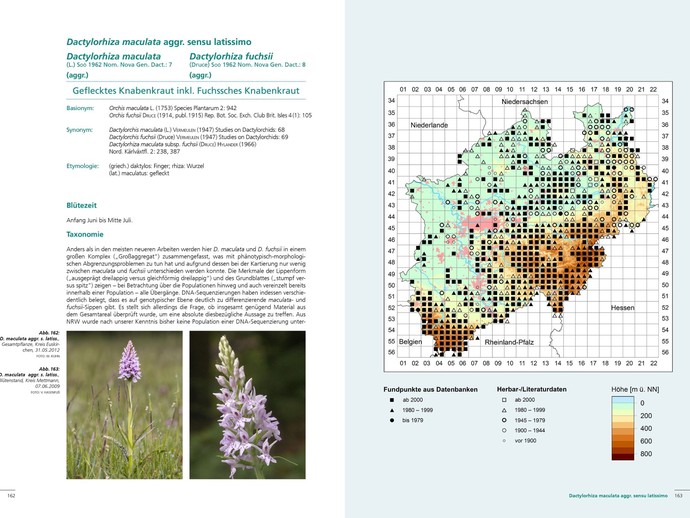Click the bold open circle symbol for '1945 – 1979'

click(x=504, y=420)
